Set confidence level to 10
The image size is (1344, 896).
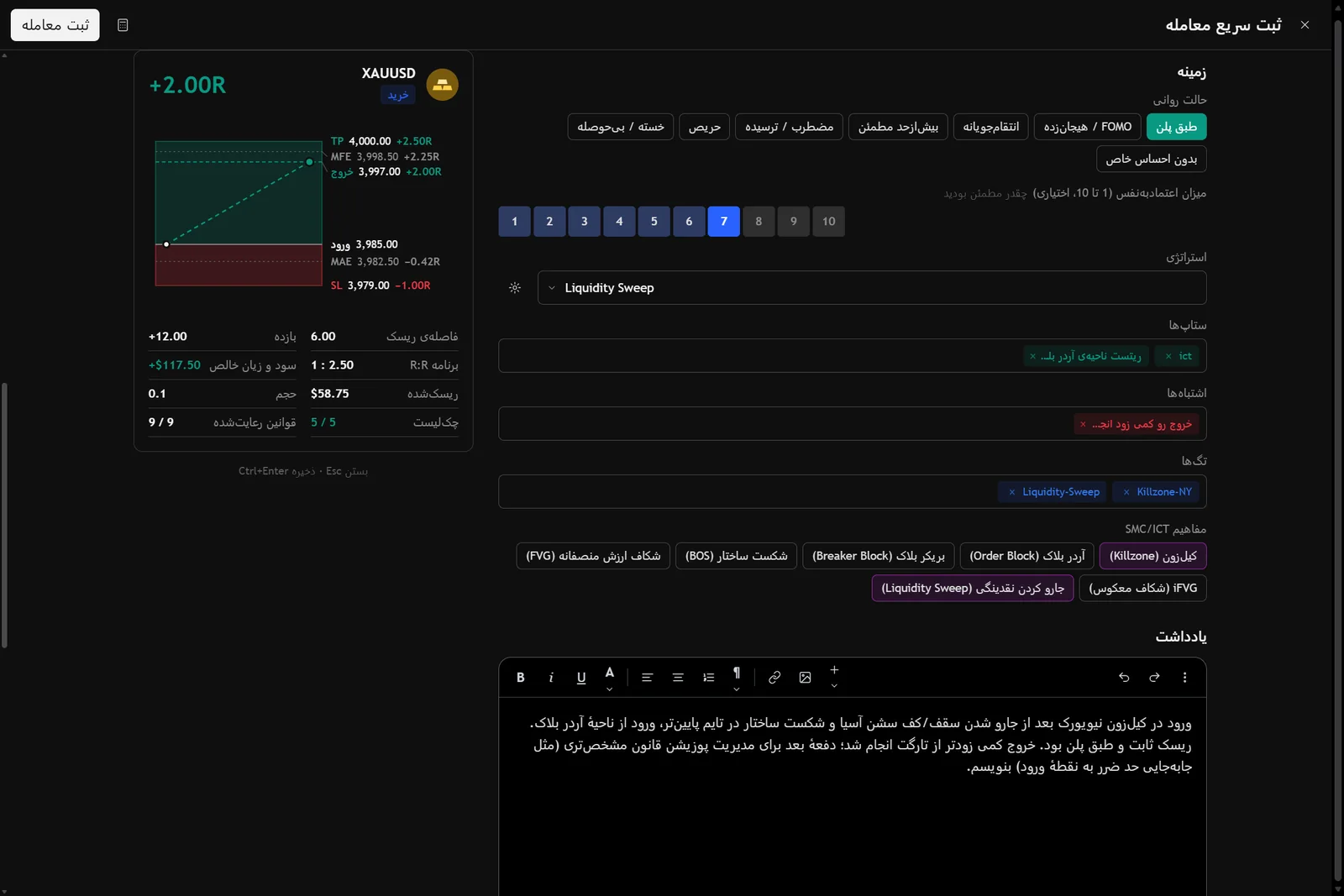[829, 222]
